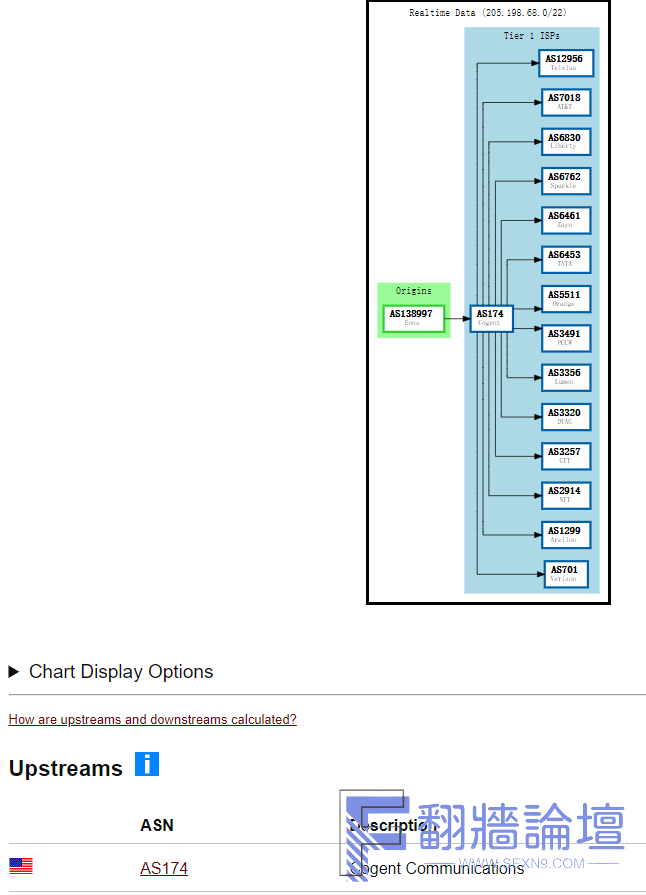Select the AS138997 origin node
This screenshot has height=895, width=646.
coord(414,318)
